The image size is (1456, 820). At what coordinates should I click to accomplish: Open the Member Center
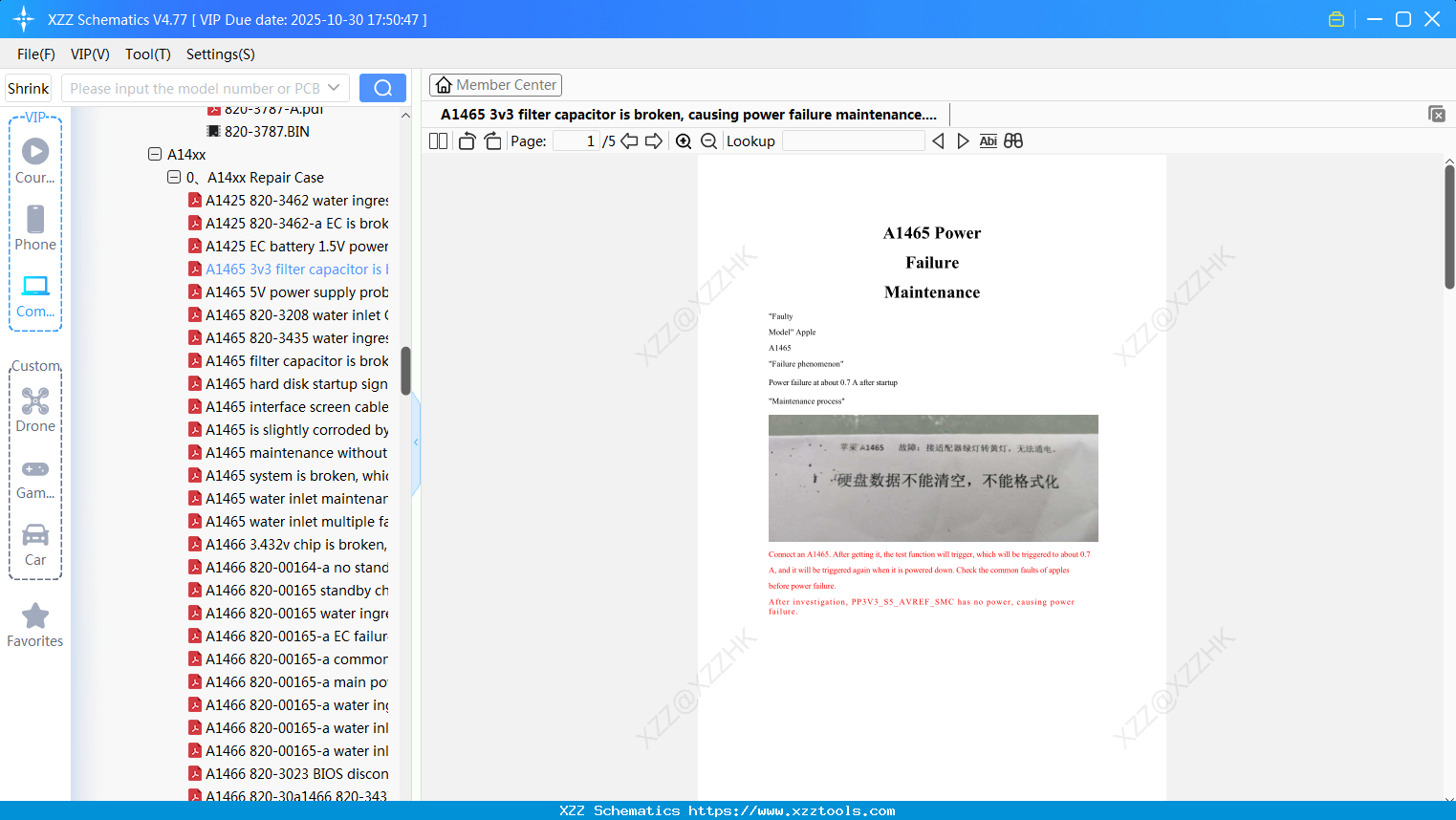tap(495, 85)
